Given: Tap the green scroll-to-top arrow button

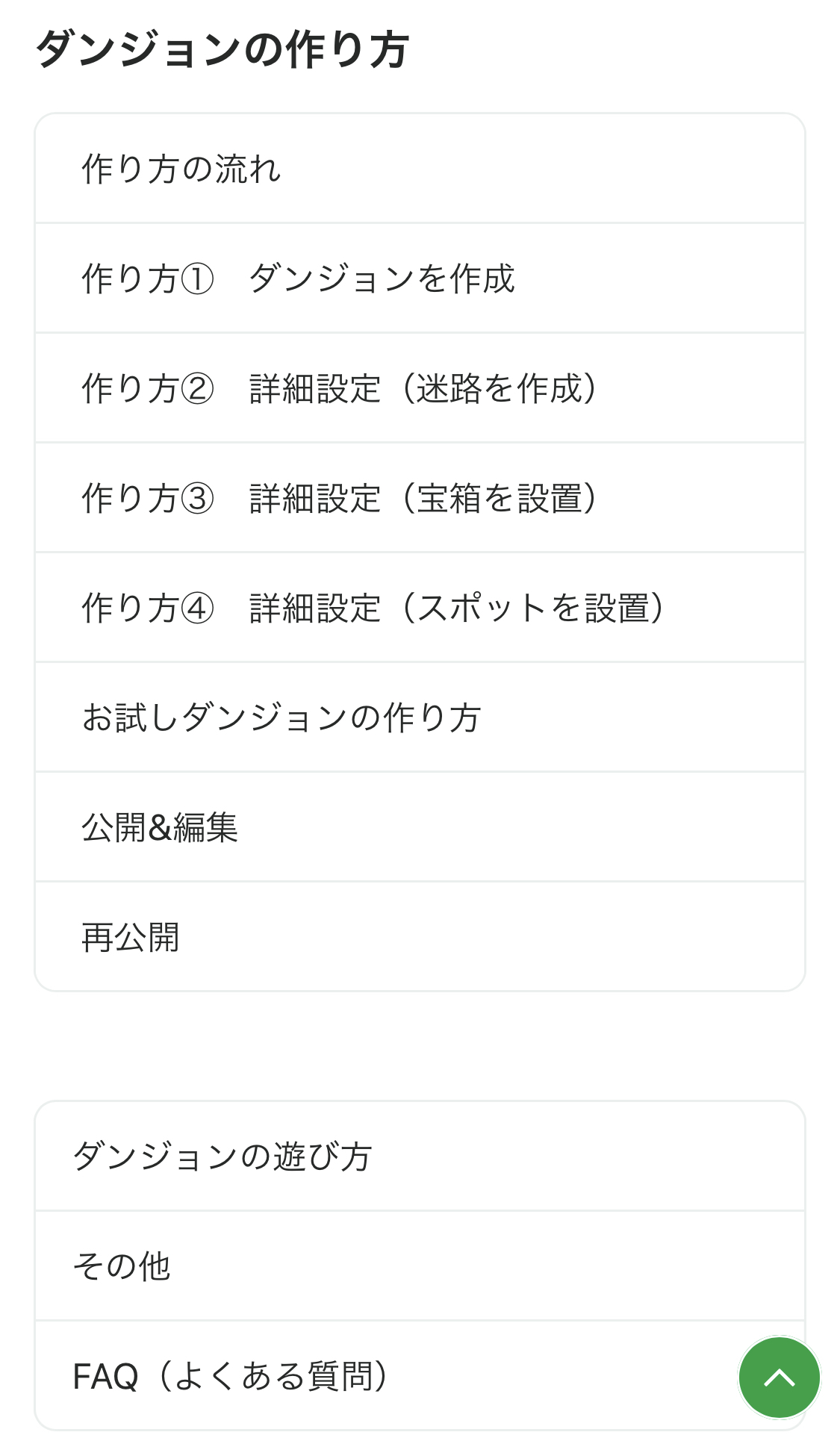Looking at the screenshot, I should [x=779, y=1378].
